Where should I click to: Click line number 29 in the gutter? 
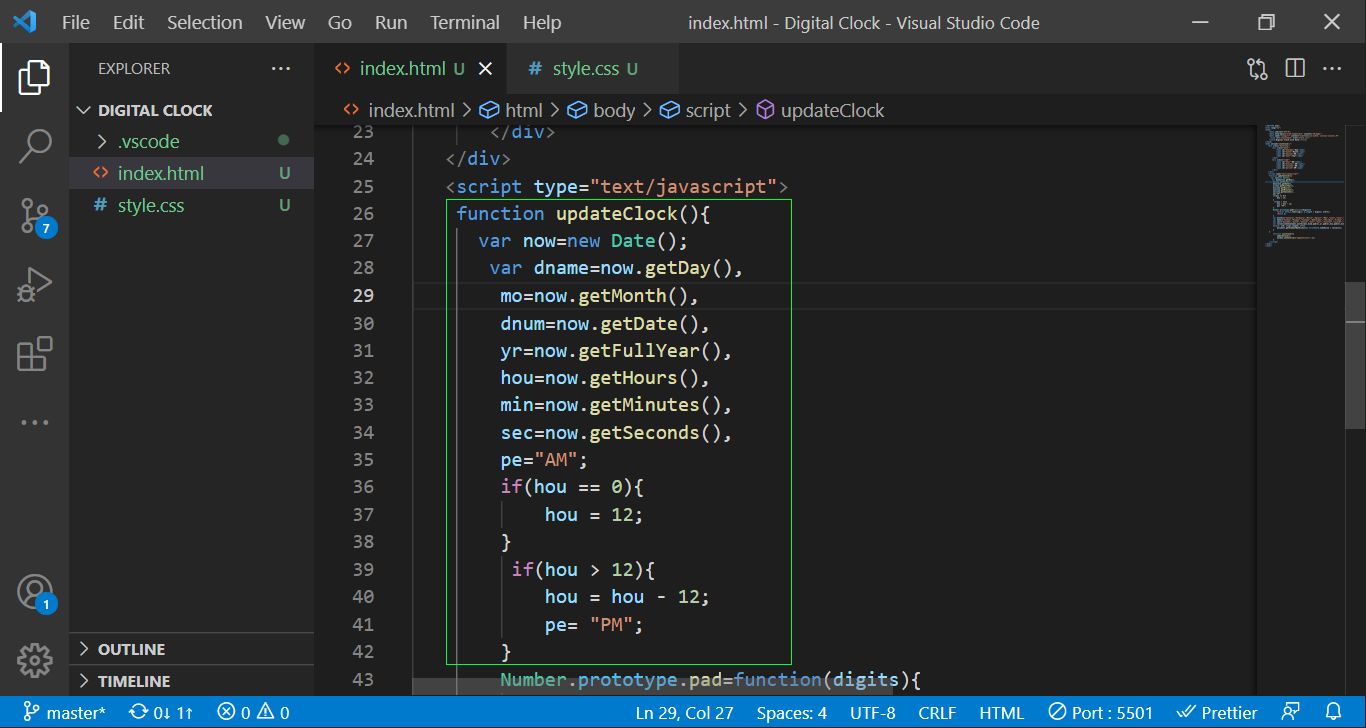click(363, 296)
